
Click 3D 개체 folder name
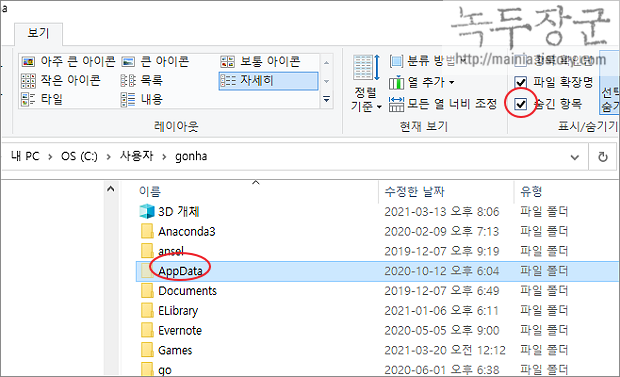pos(179,212)
